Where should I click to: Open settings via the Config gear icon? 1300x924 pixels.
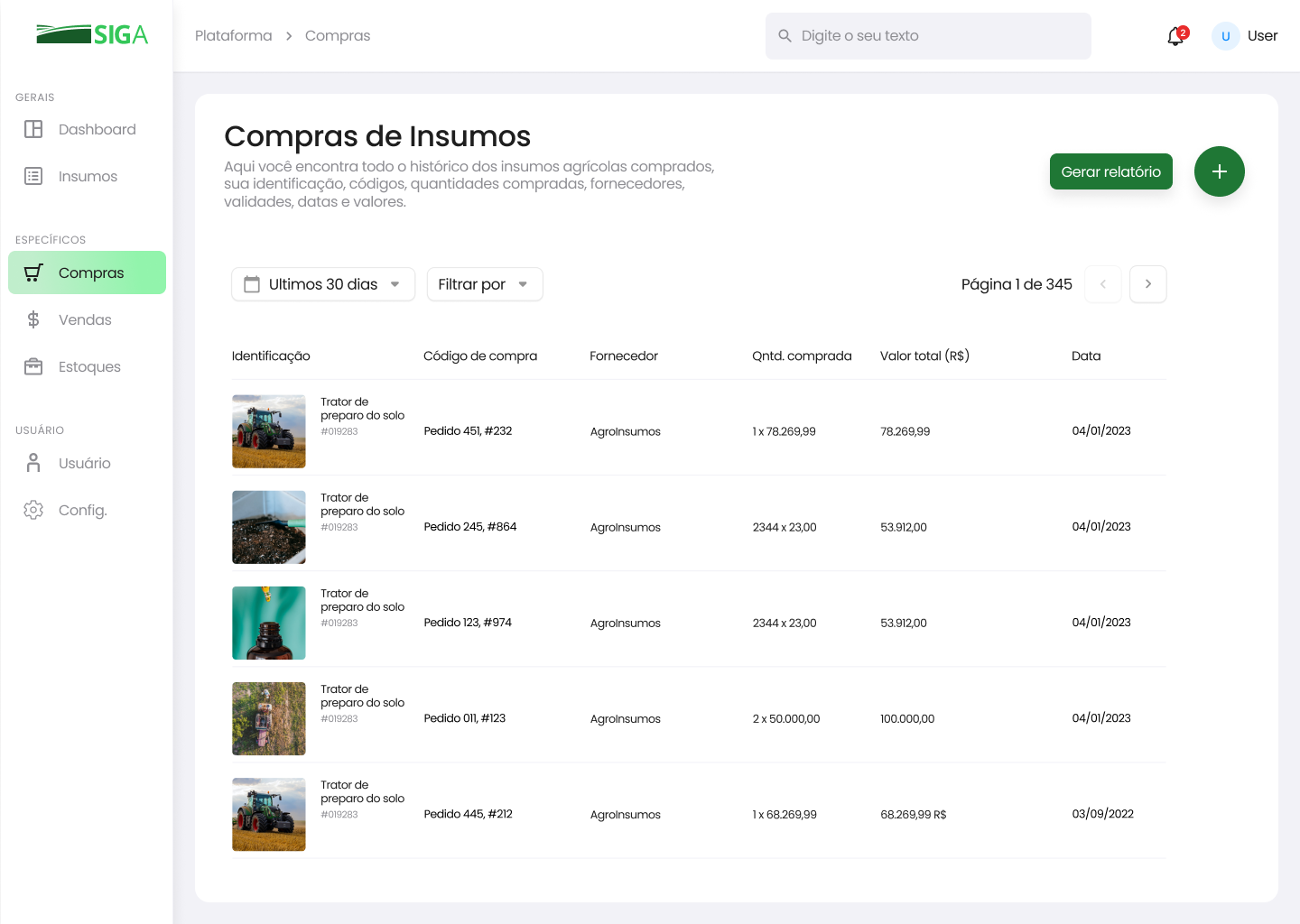click(33, 510)
